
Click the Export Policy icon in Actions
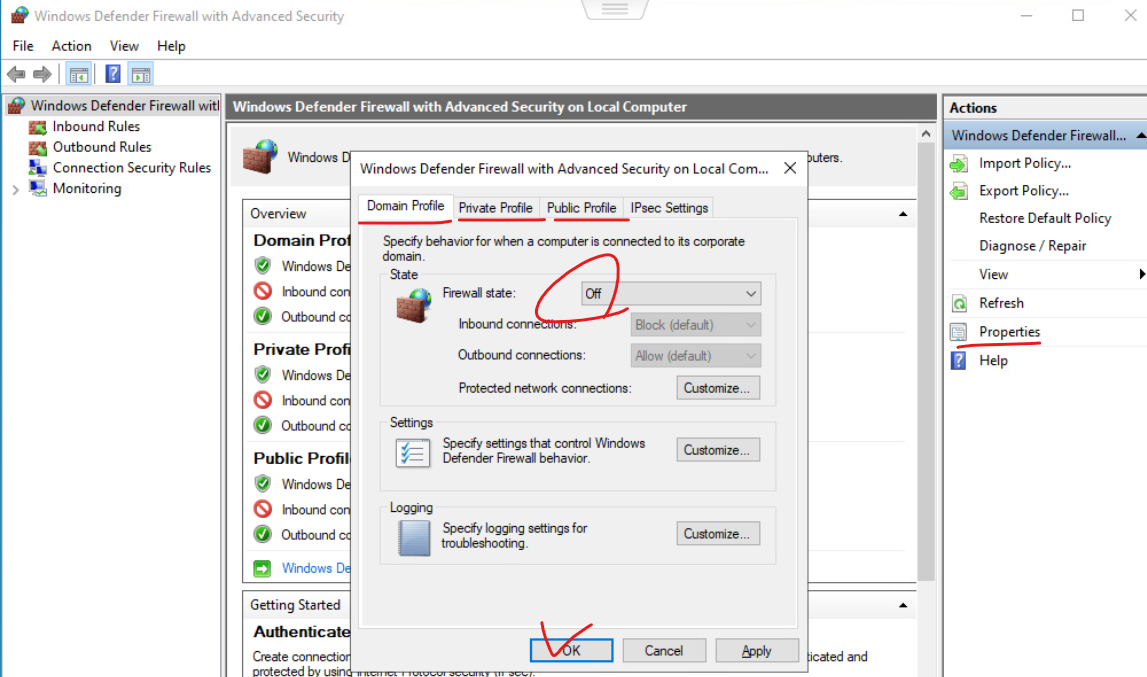(x=959, y=192)
